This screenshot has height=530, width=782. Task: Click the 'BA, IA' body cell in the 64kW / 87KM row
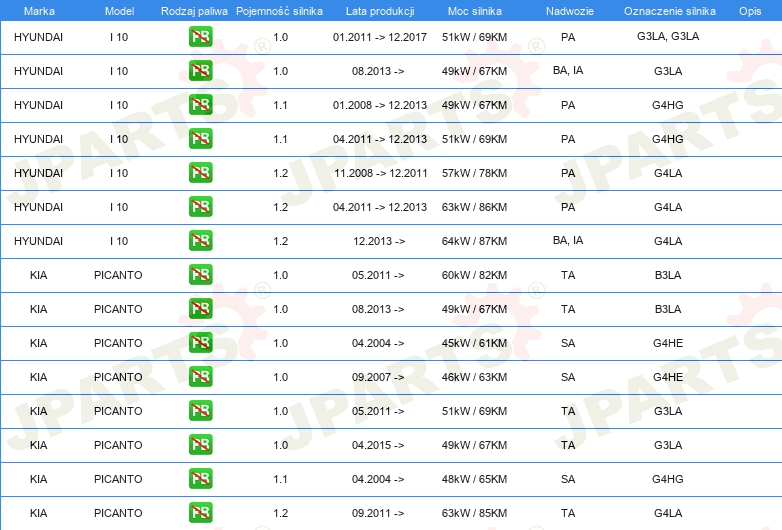(x=568, y=240)
